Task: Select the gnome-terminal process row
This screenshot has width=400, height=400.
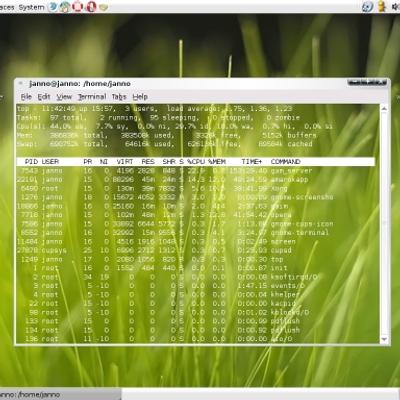Action: pos(196,233)
